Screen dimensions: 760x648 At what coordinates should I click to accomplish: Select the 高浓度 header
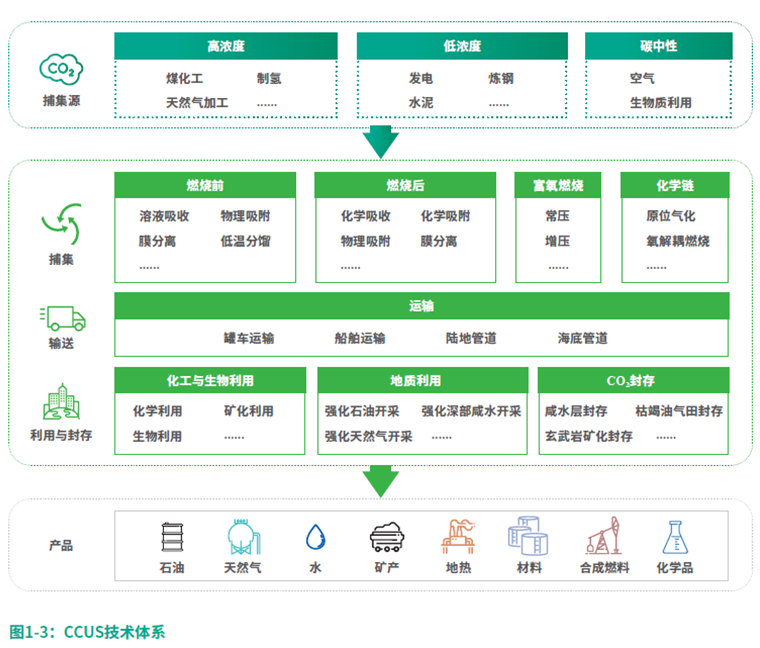225,46
